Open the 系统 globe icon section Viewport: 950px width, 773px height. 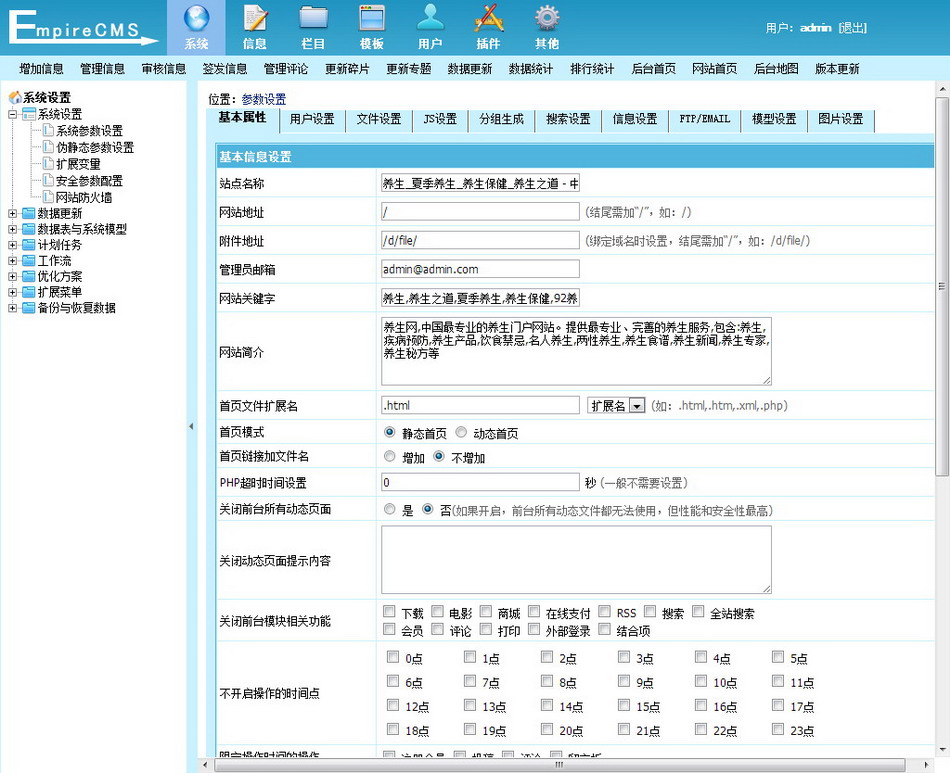[x=197, y=28]
